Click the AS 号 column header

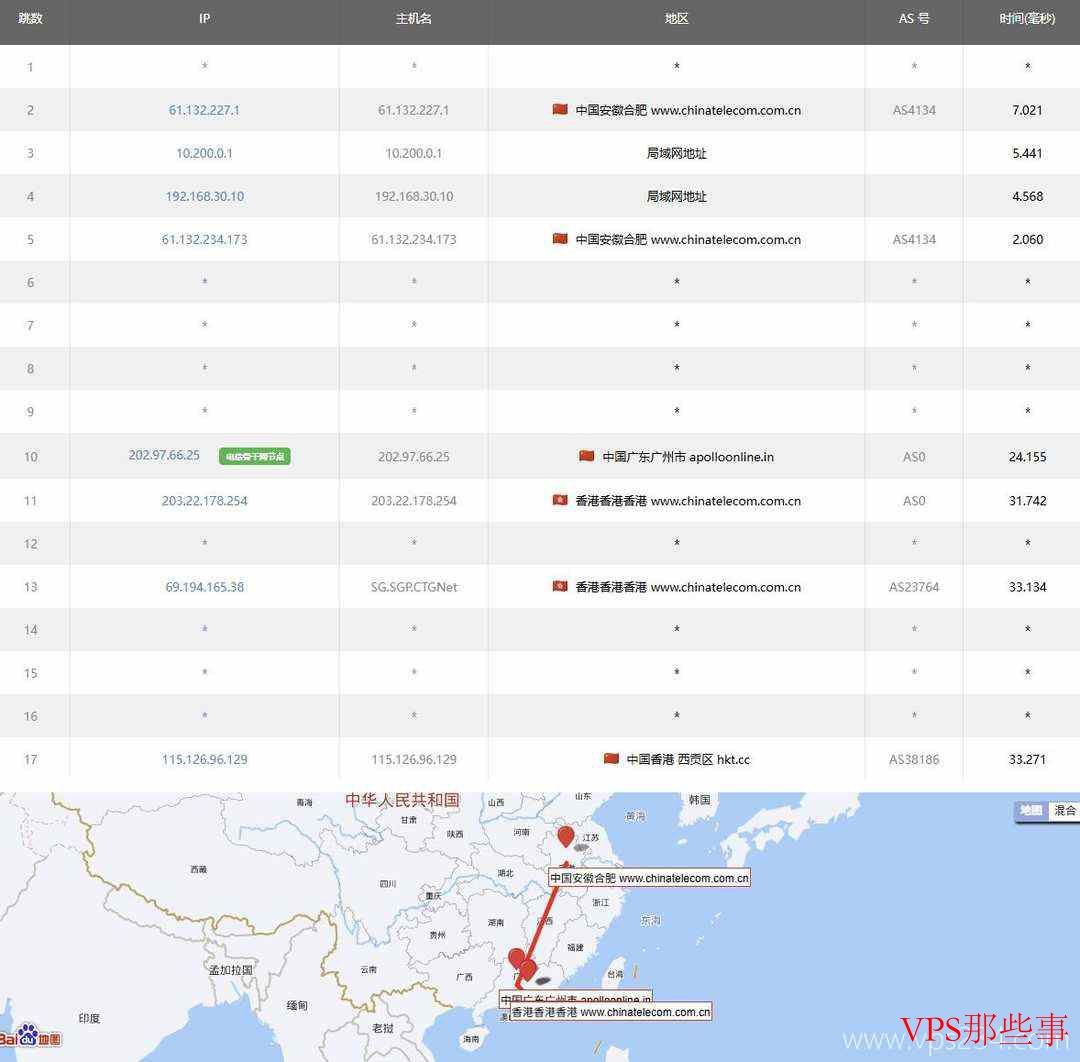[914, 19]
